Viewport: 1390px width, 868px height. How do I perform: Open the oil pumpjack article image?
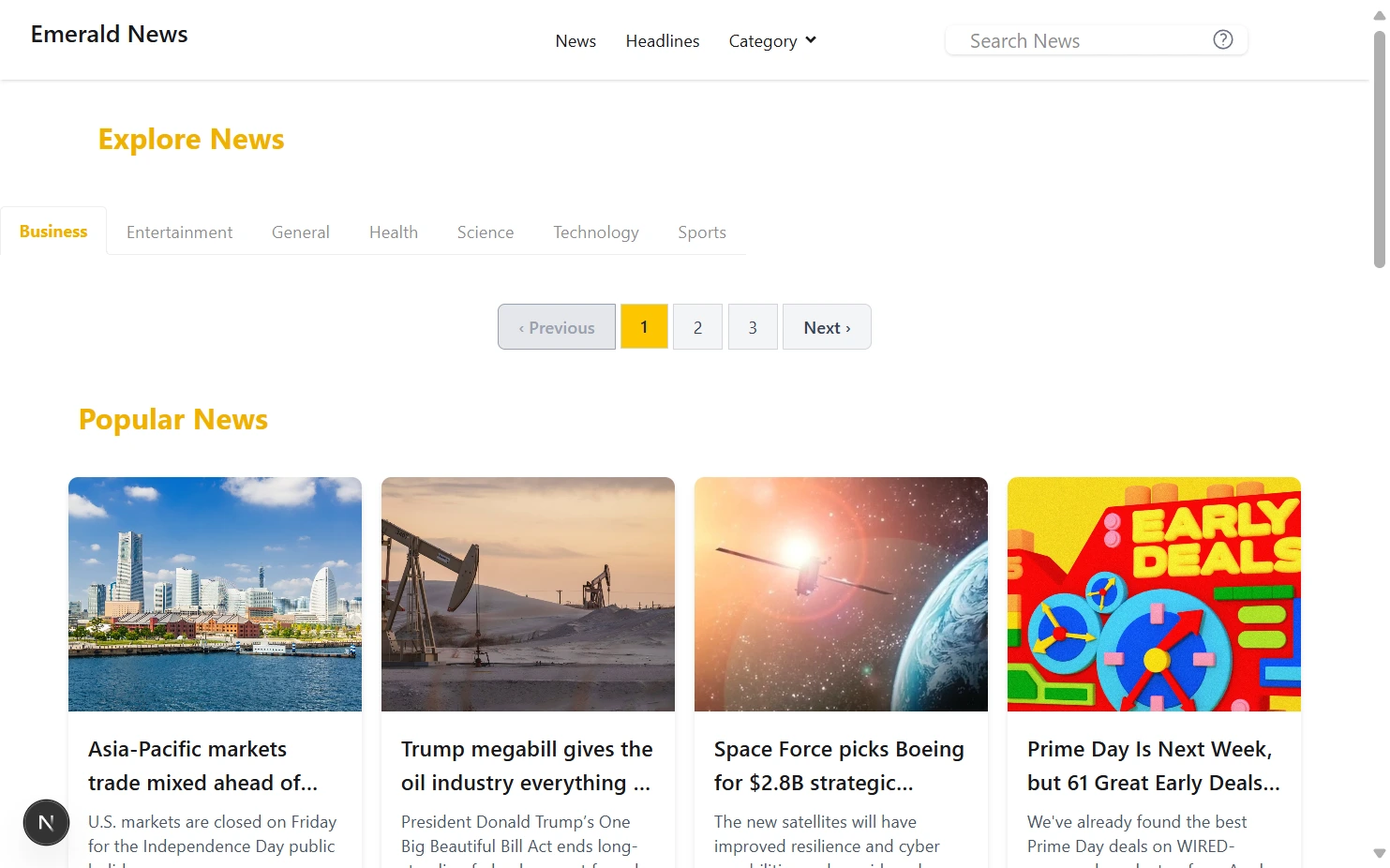click(528, 594)
